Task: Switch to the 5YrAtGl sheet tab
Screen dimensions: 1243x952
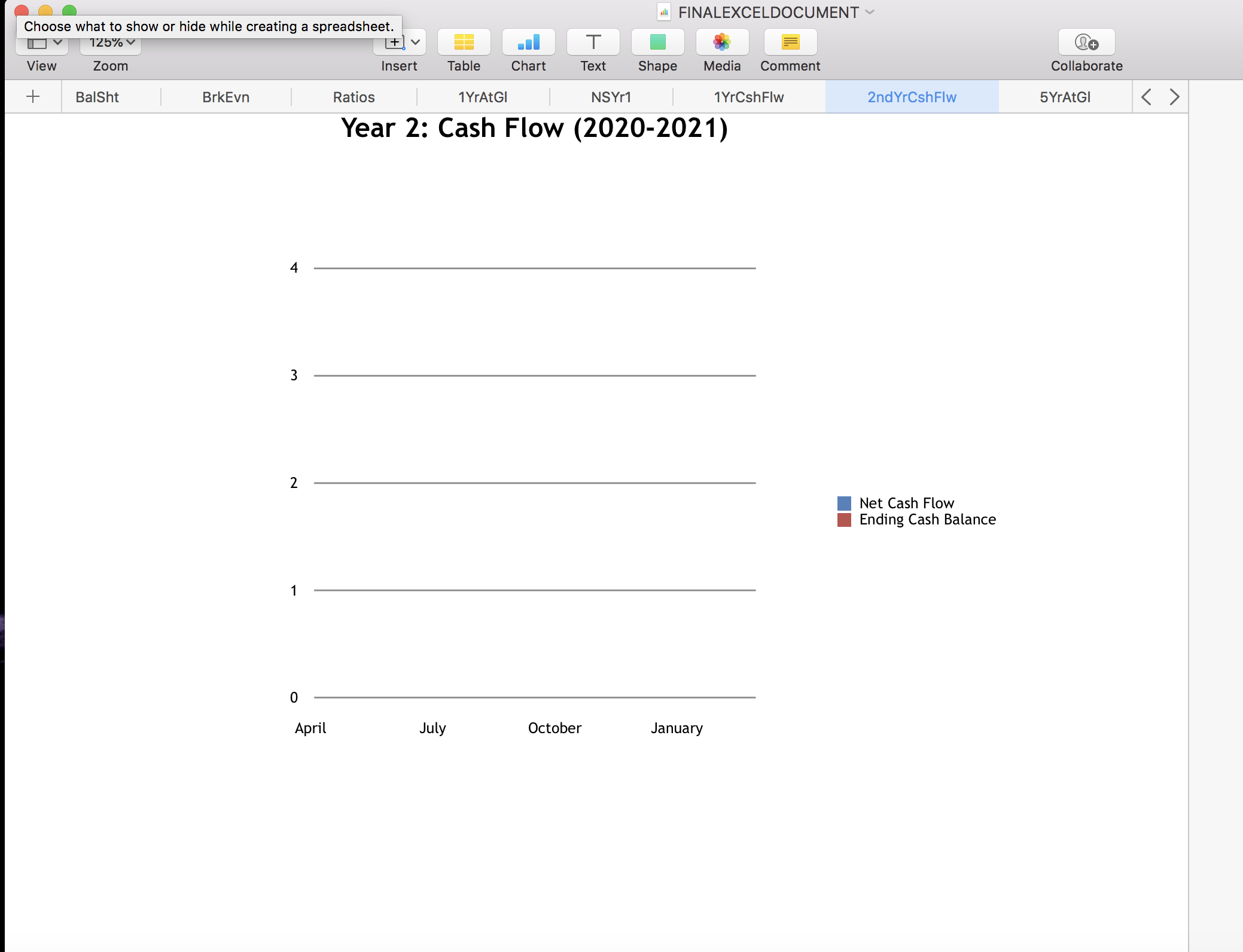Action: [1065, 97]
